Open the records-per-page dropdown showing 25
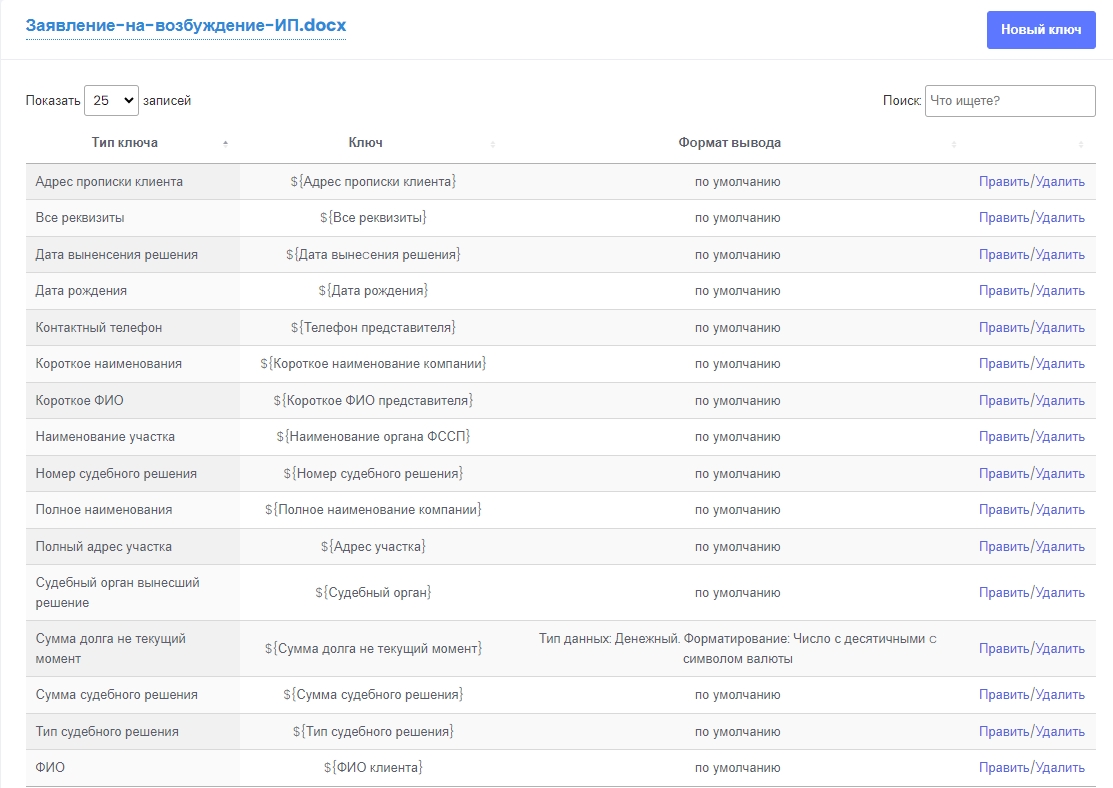 click(x=111, y=100)
